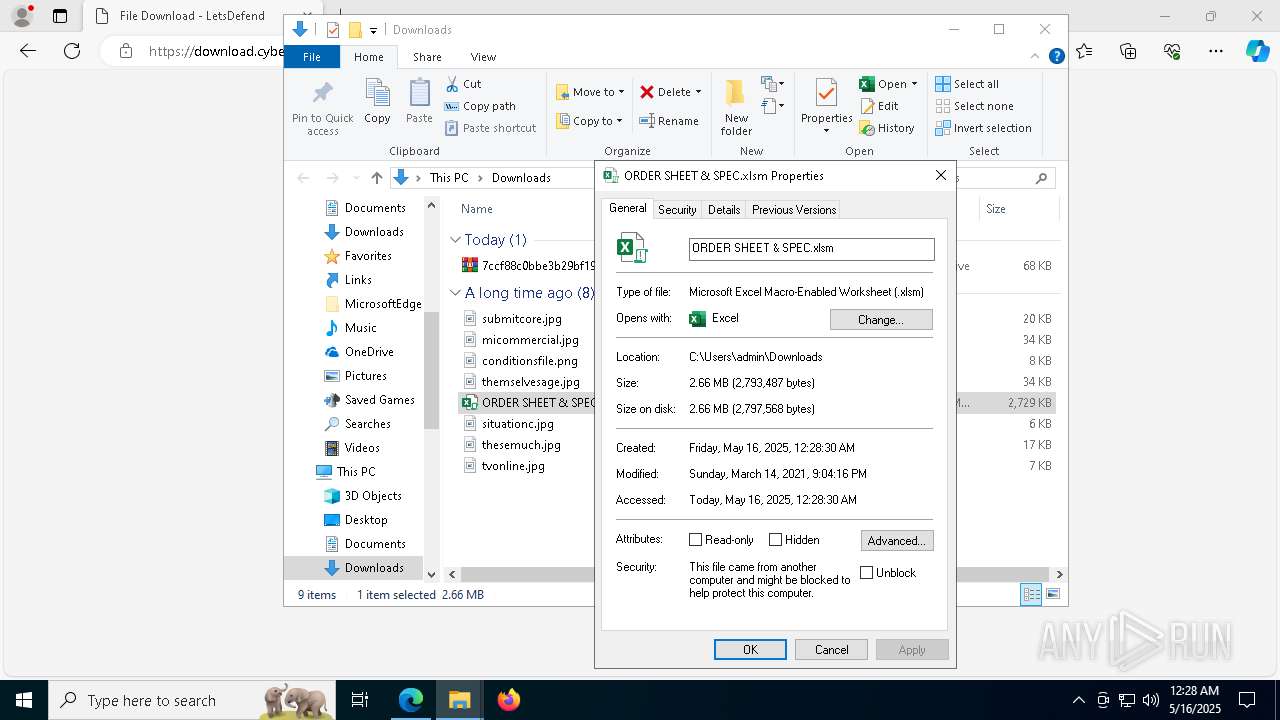Open the Copy to dropdown
Viewport: 1280px width, 720px height.
point(589,121)
